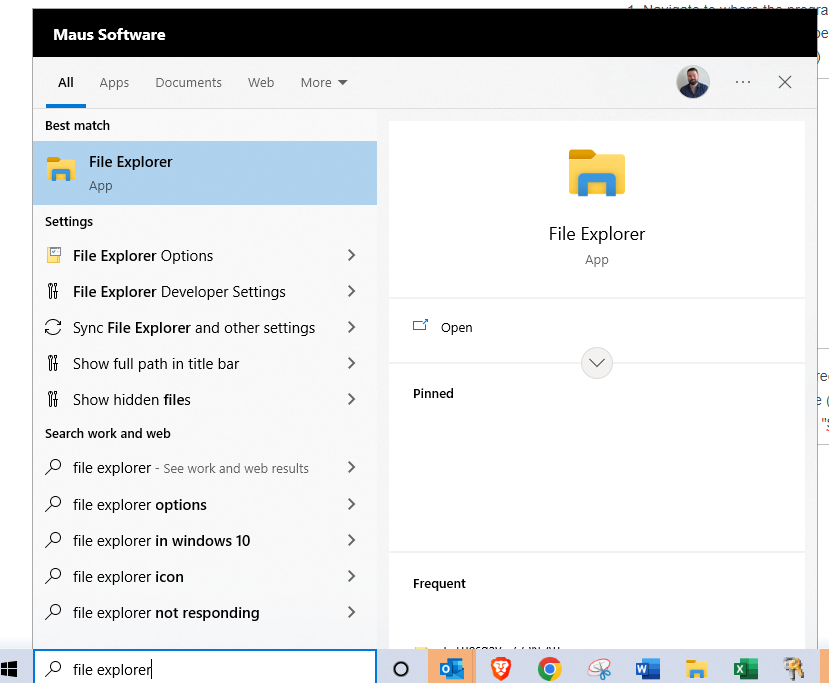Expand arrow beside Show hidden files
Viewport: 829px width, 683px height.
tap(352, 399)
